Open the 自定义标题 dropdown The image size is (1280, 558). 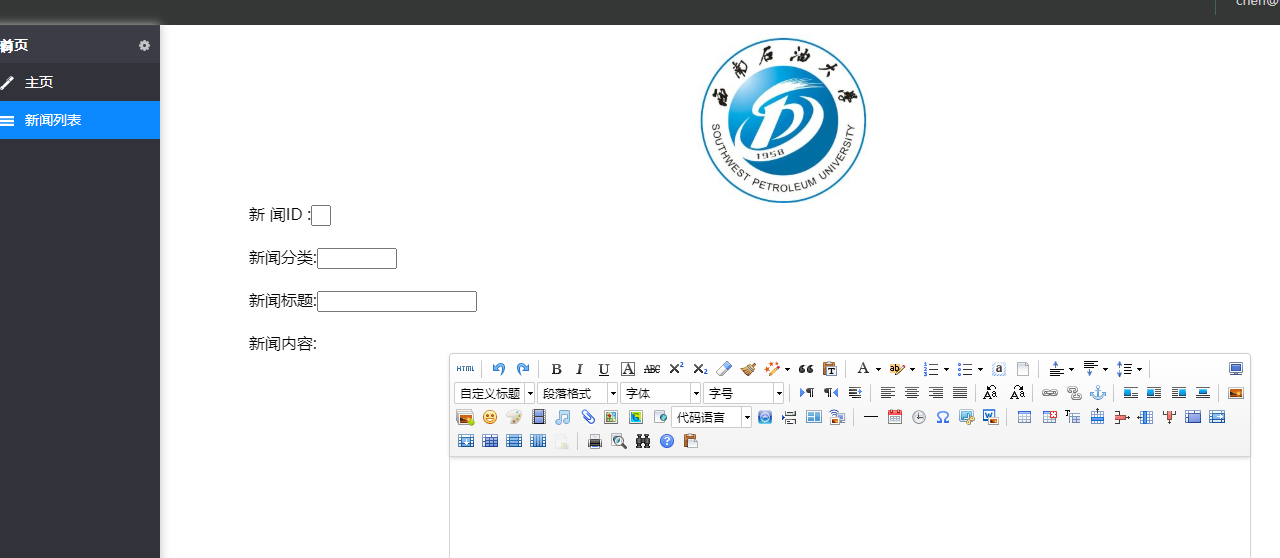[x=495, y=393]
